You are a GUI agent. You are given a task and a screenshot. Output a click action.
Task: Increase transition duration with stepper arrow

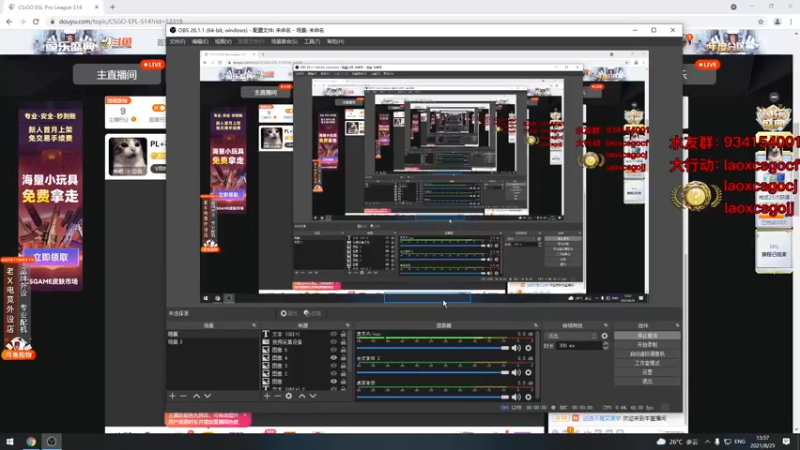coord(606,343)
